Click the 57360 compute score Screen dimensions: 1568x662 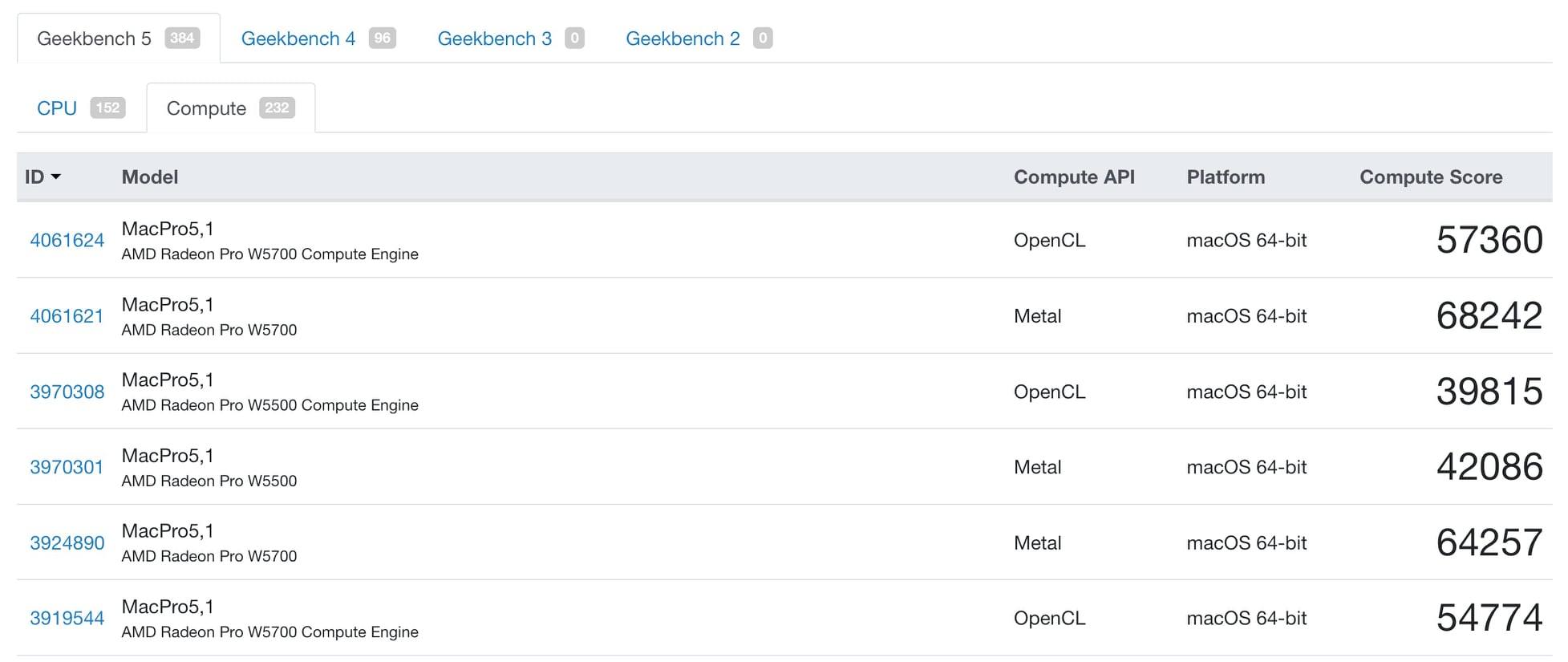tap(1489, 240)
